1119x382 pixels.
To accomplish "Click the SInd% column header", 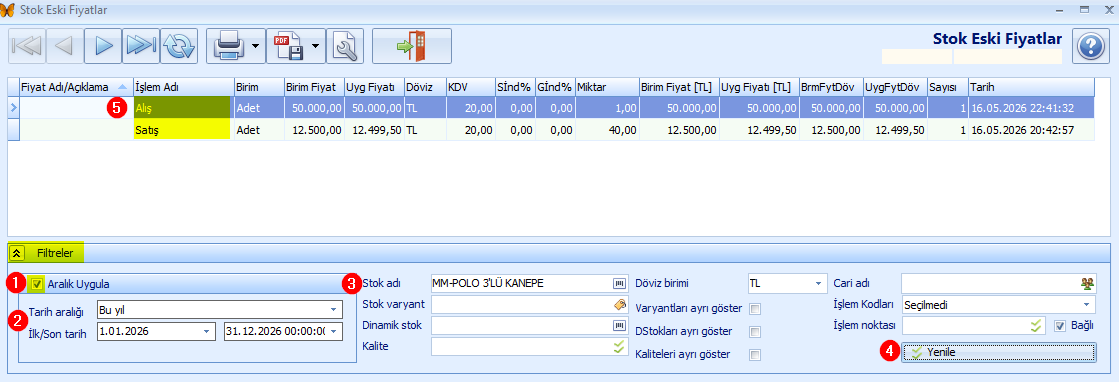I will click(516, 86).
